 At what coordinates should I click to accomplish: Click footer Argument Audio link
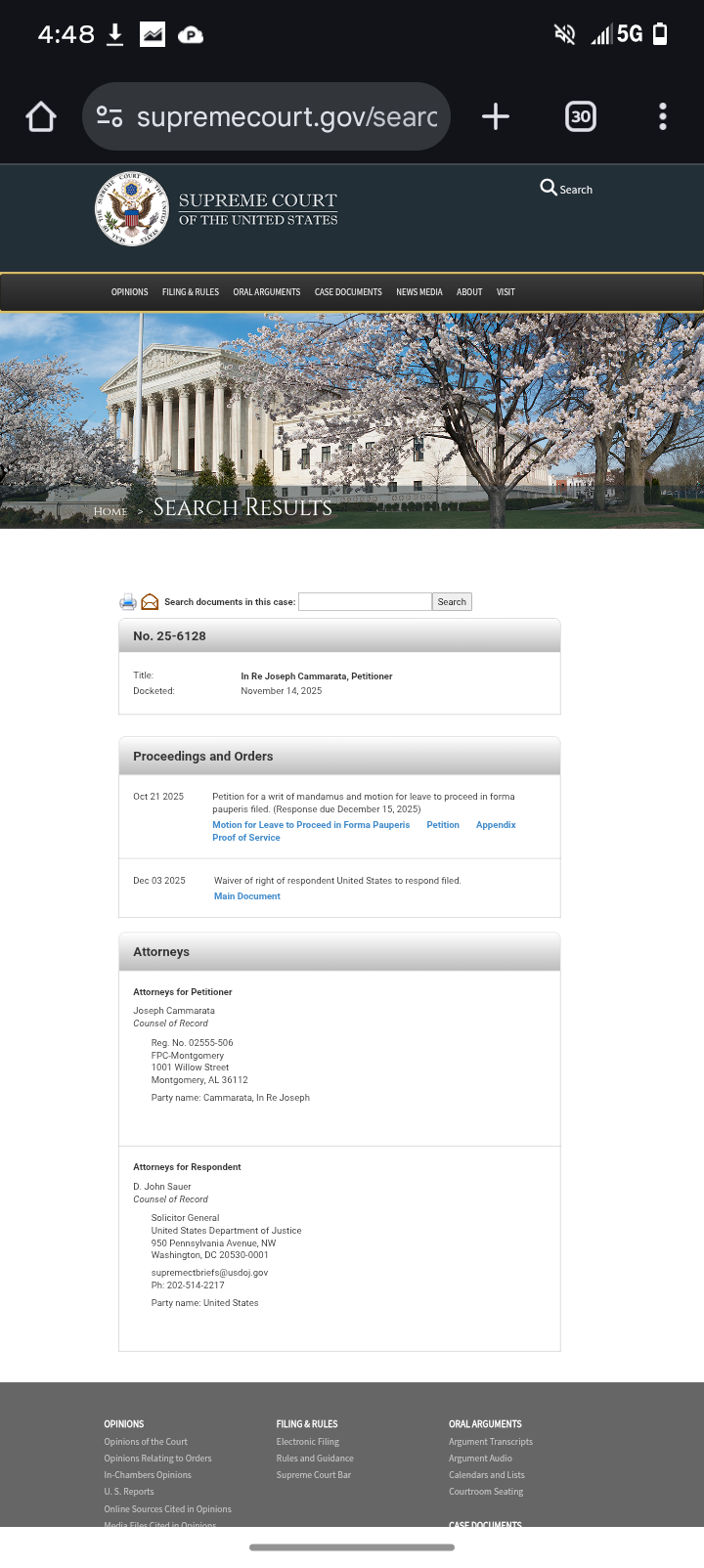pos(480,1459)
